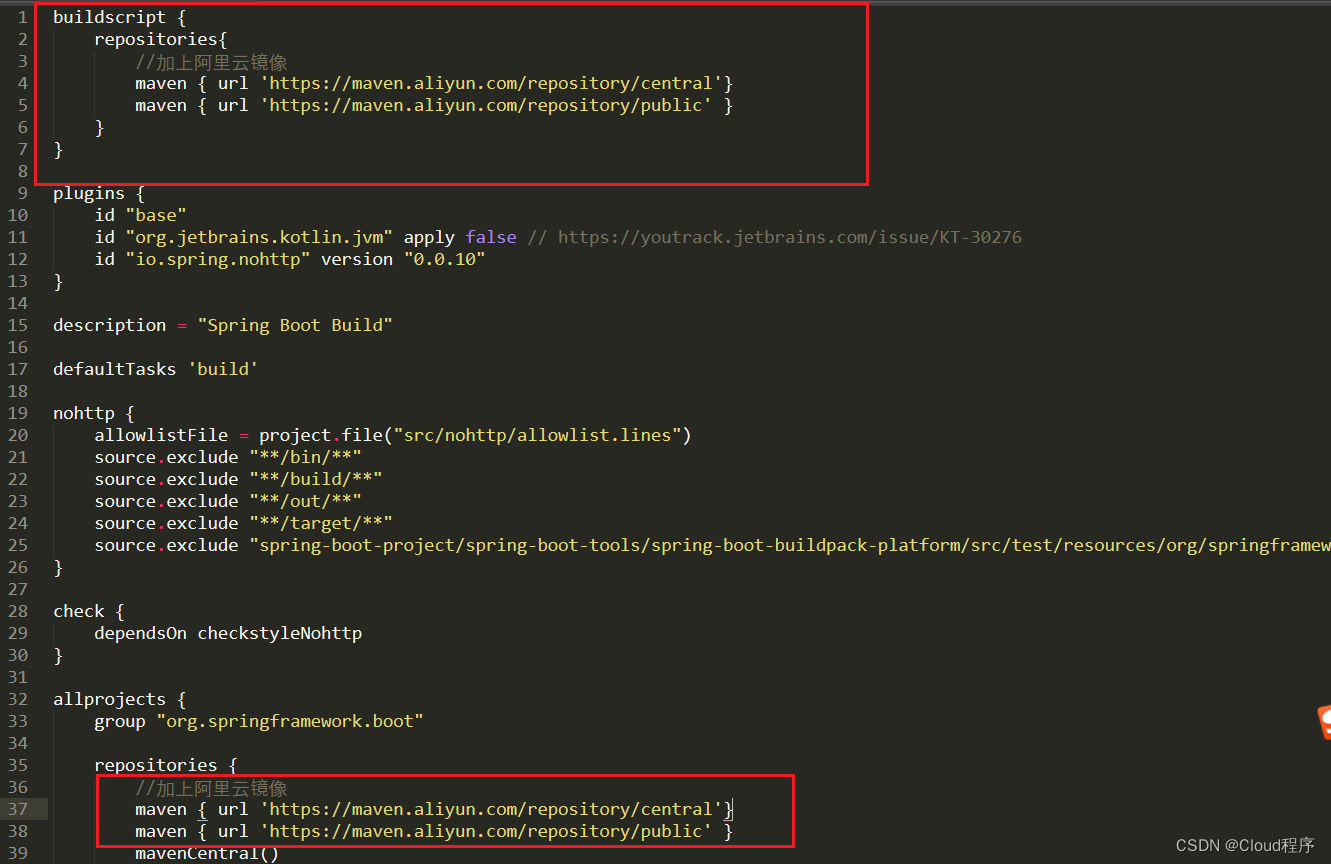The height and width of the screenshot is (864, 1331).
Task: Click the 'buildscript {' text on line 1
Action: (x=119, y=17)
